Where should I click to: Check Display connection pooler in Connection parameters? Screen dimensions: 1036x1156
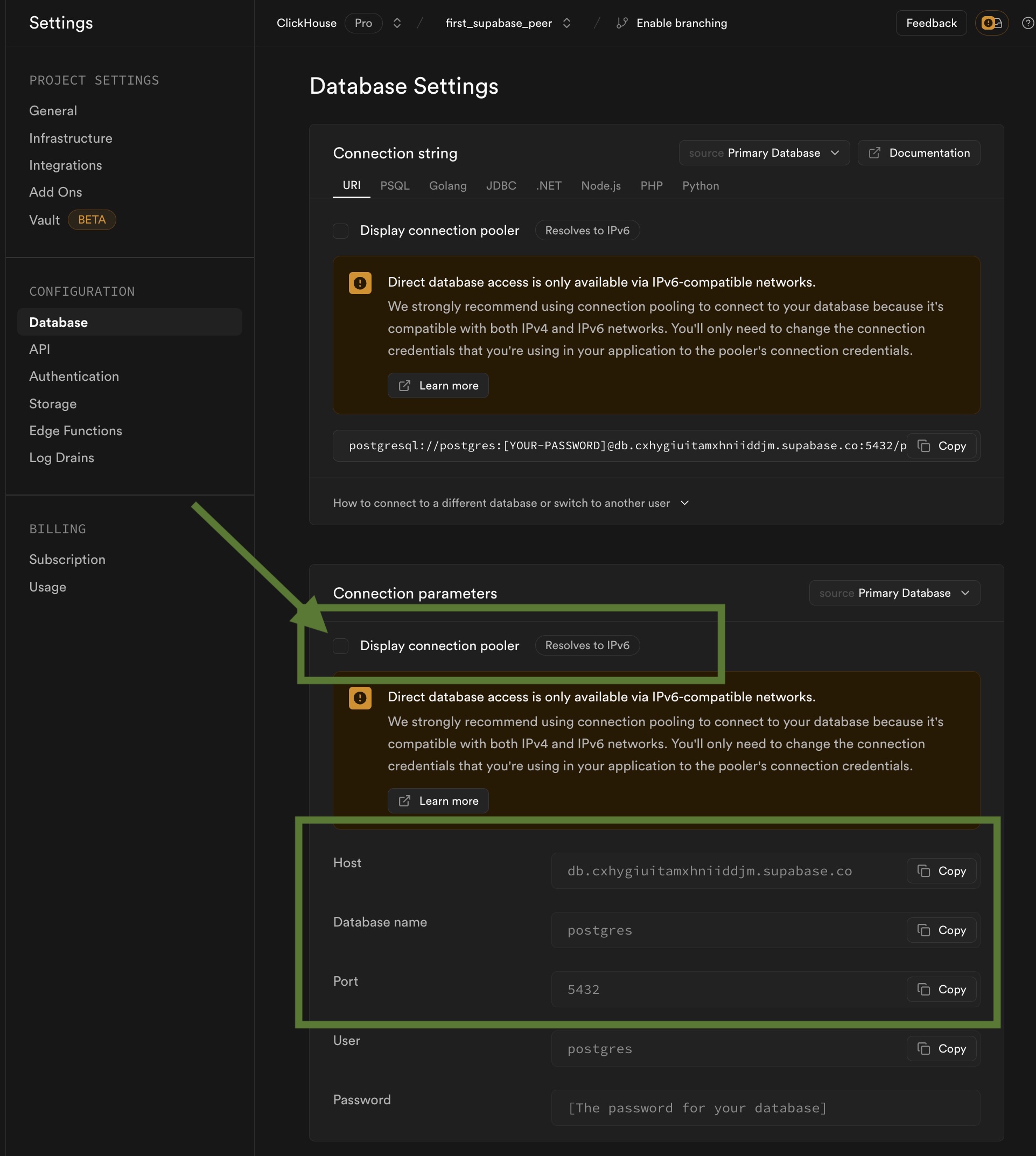[x=340, y=646]
